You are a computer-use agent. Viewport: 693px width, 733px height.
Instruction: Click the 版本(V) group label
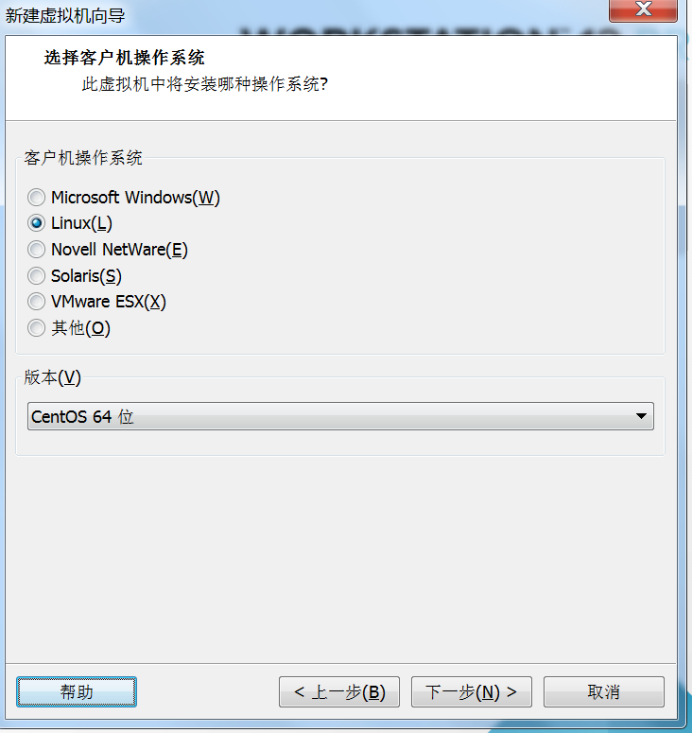click(52, 377)
